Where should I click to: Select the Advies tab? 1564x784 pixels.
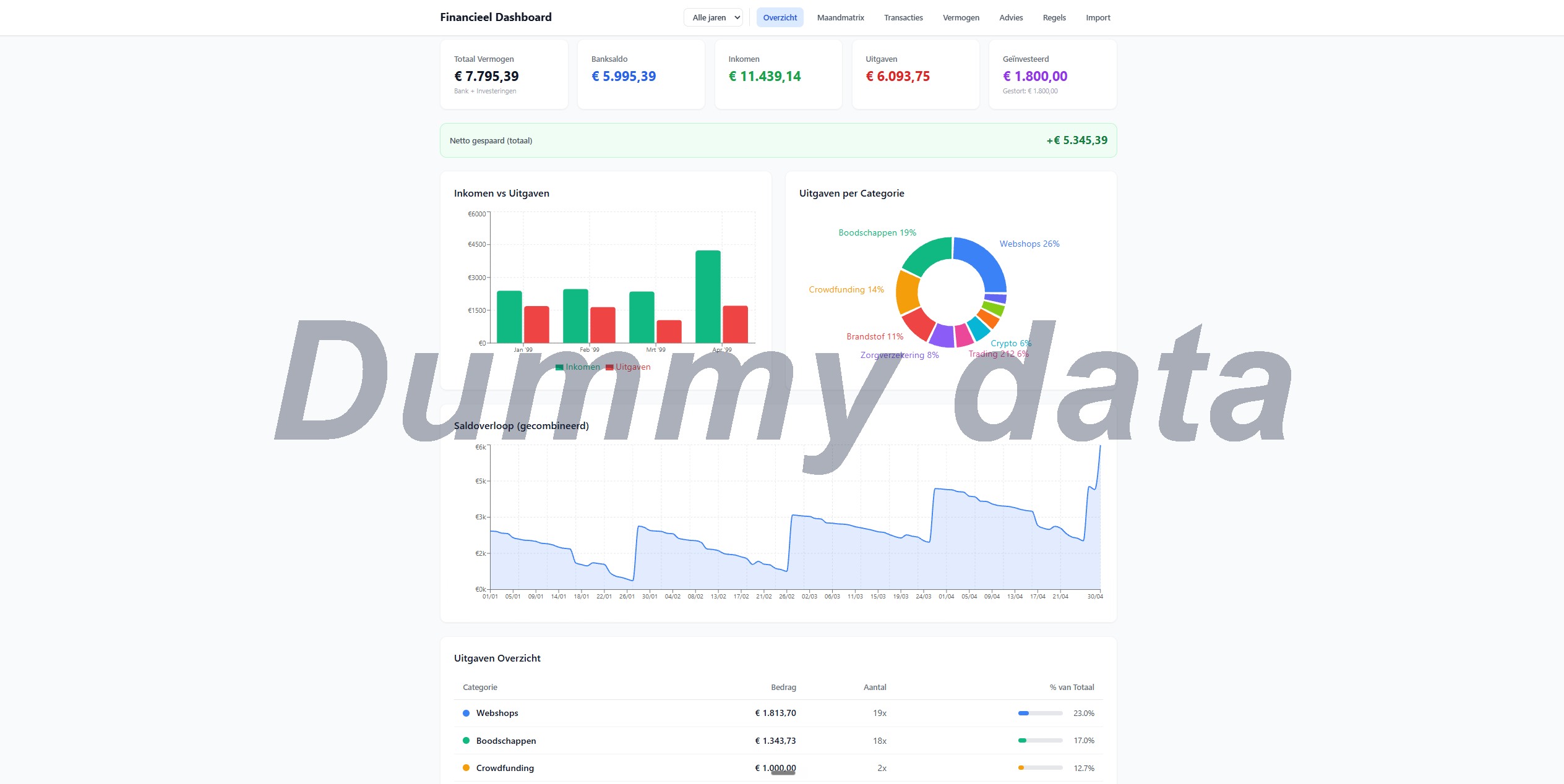coord(1011,17)
